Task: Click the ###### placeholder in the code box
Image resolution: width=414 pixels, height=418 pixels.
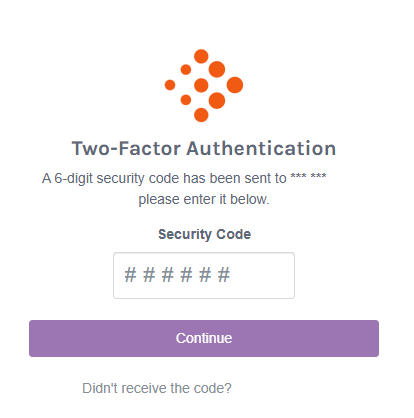Action: (x=177, y=275)
